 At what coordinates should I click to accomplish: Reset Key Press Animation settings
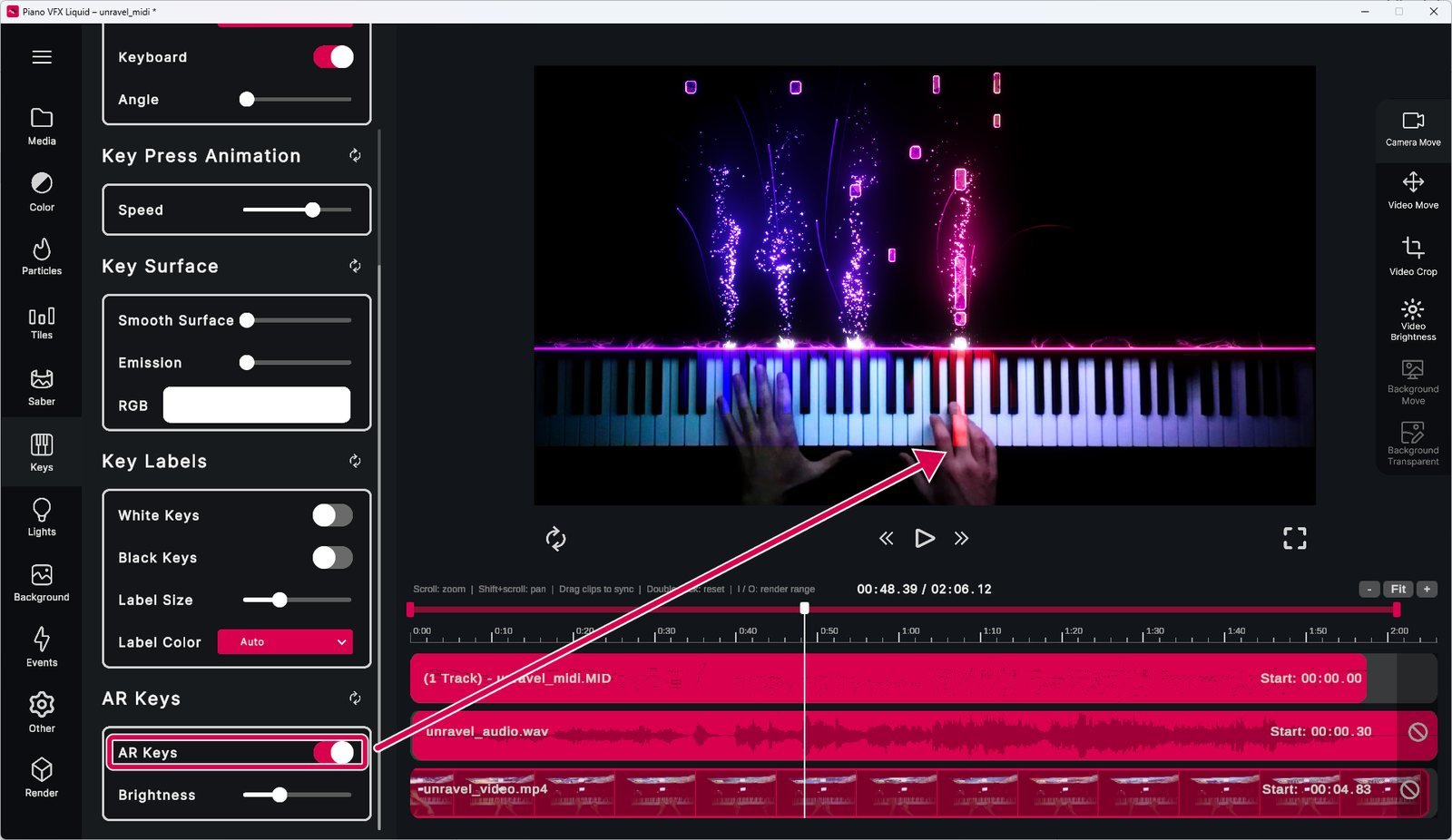[x=355, y=156]
